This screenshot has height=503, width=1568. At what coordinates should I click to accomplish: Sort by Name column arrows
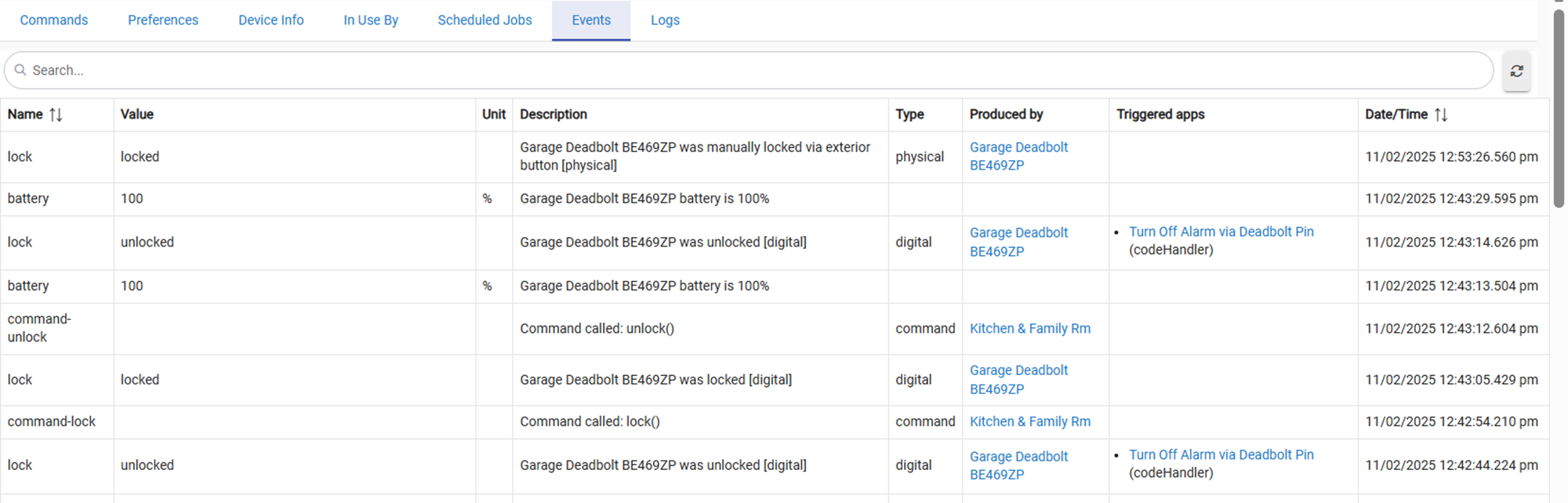tap(56, 115)
